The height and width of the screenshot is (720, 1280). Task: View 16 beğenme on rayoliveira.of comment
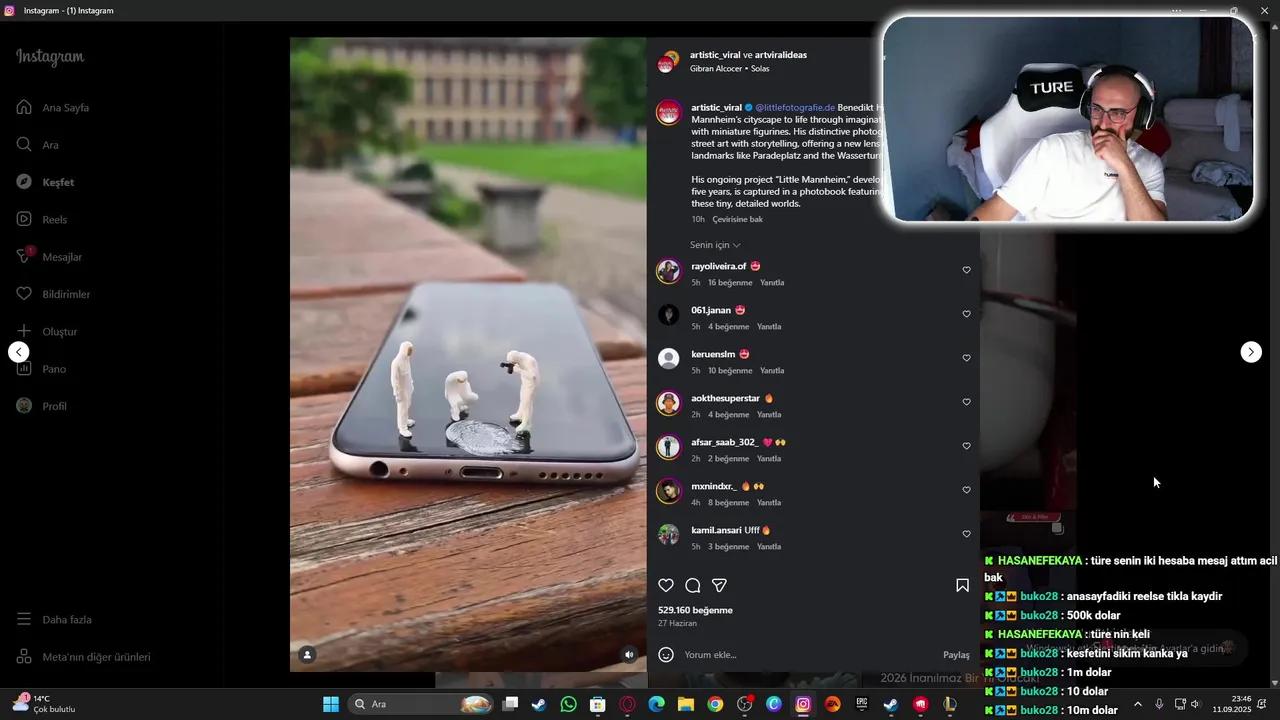(x=730, y=283)
